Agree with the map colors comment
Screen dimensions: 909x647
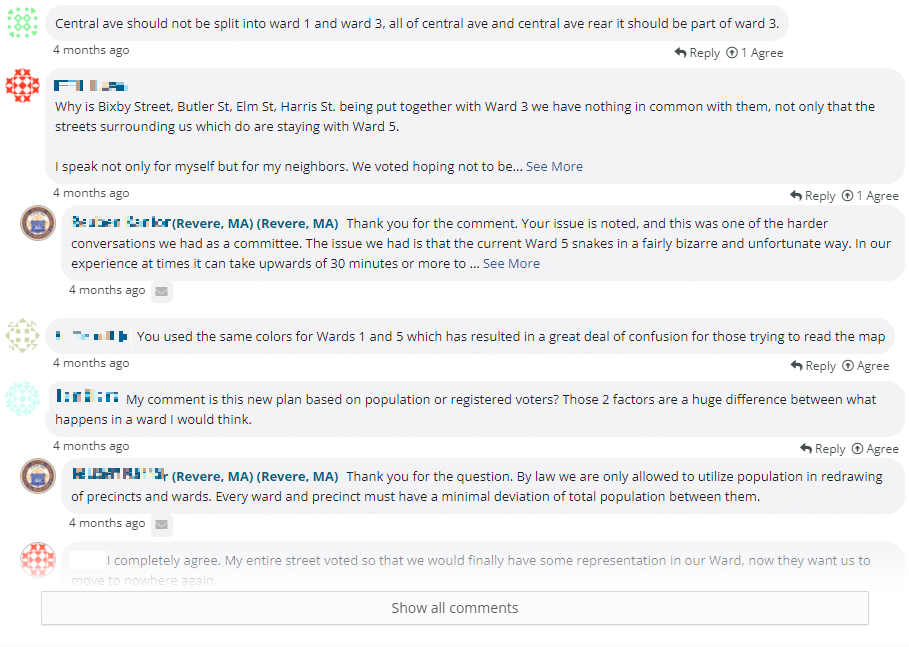[x=866, y=366]
